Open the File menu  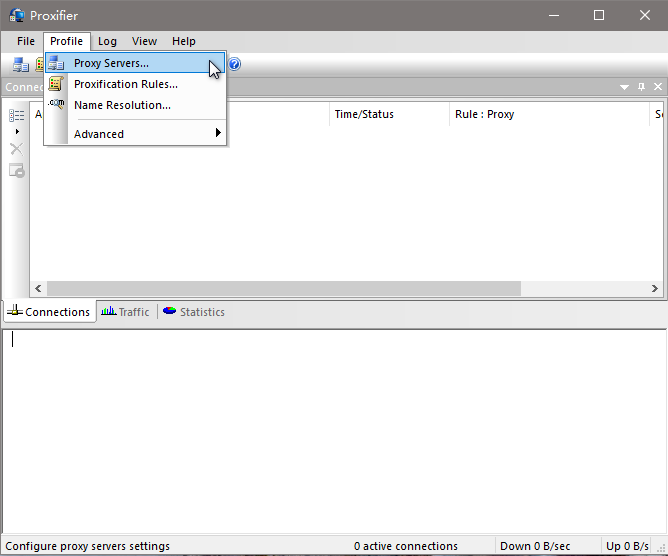26,41
